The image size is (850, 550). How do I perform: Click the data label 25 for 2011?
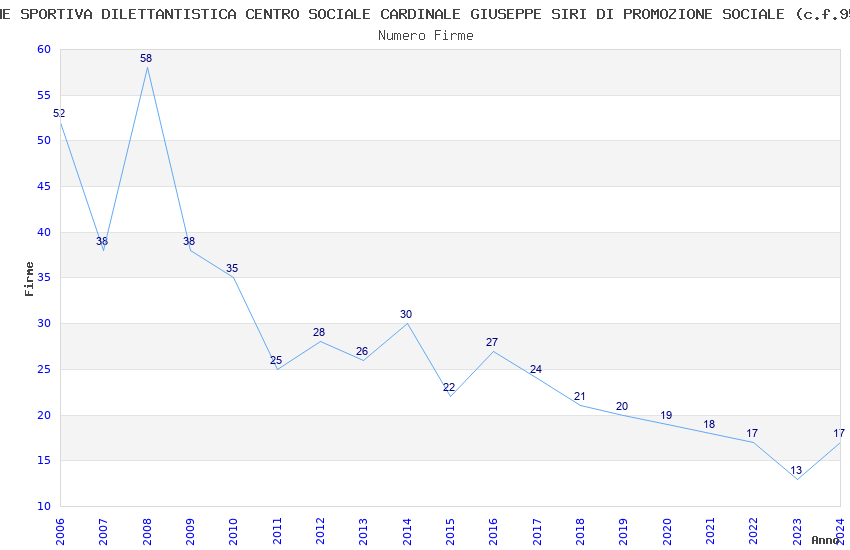(276, 360)
